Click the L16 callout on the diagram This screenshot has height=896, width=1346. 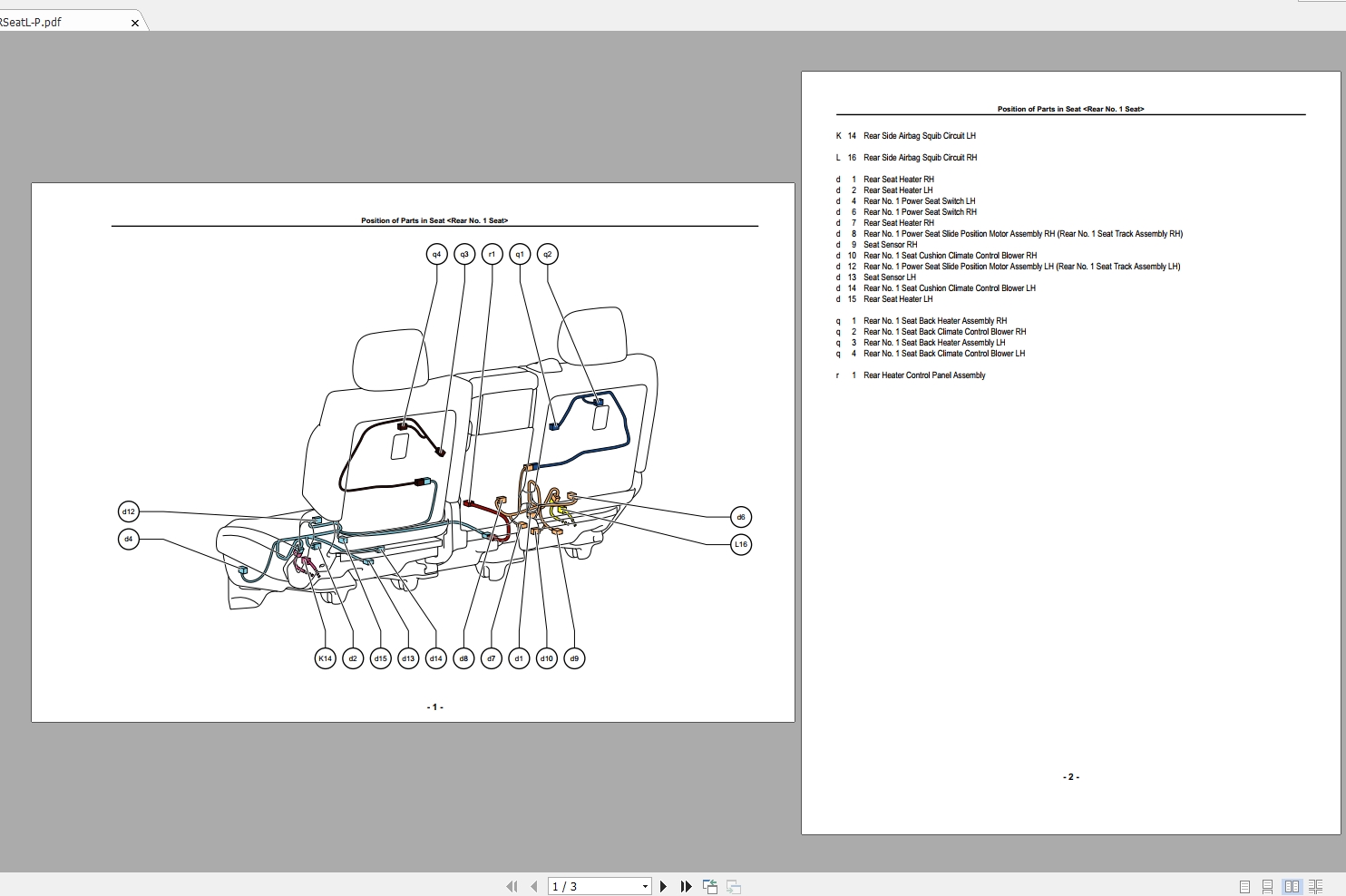741,544
